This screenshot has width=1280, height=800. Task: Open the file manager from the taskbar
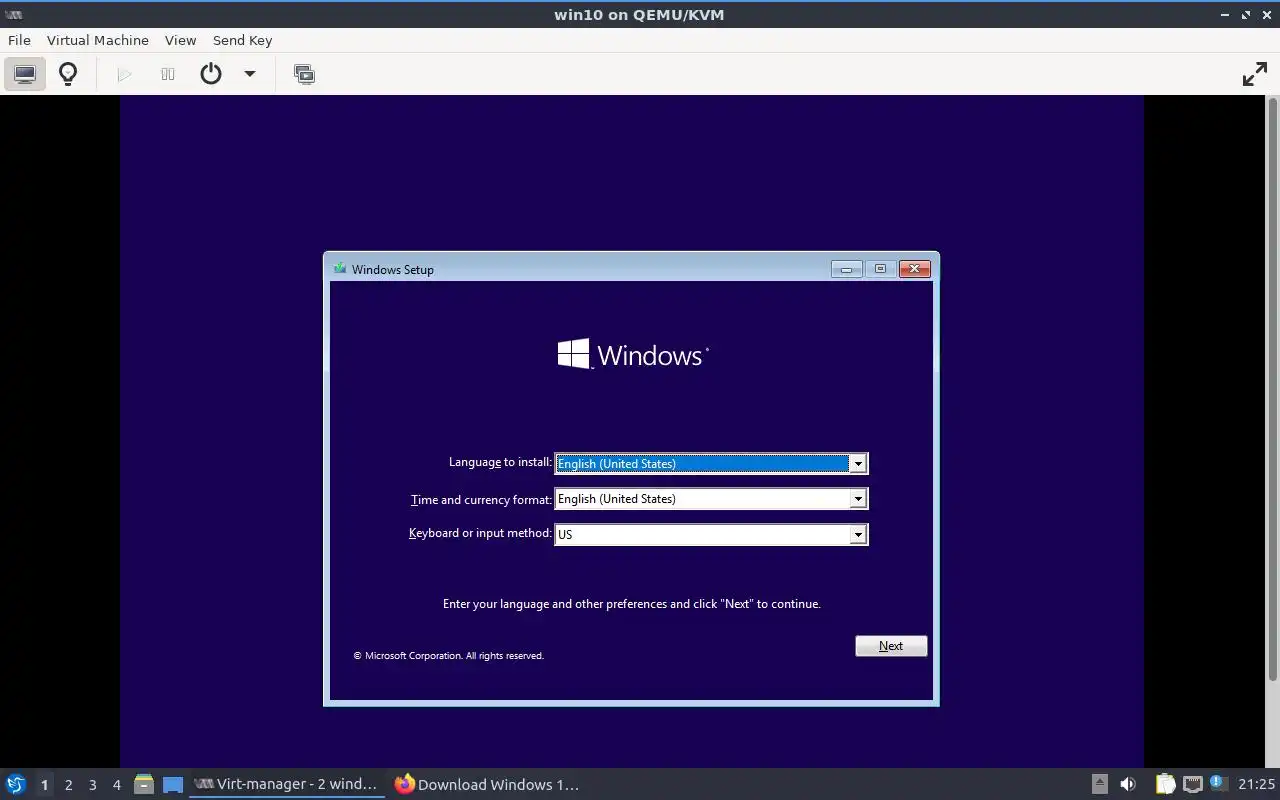[x=143, y=785]
